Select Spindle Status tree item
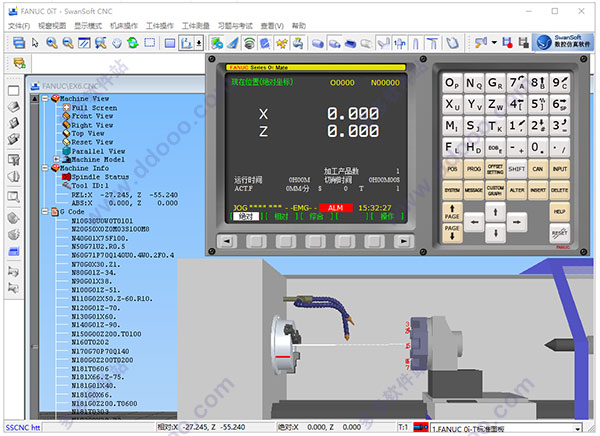The image size is (600, 436). 100,177
